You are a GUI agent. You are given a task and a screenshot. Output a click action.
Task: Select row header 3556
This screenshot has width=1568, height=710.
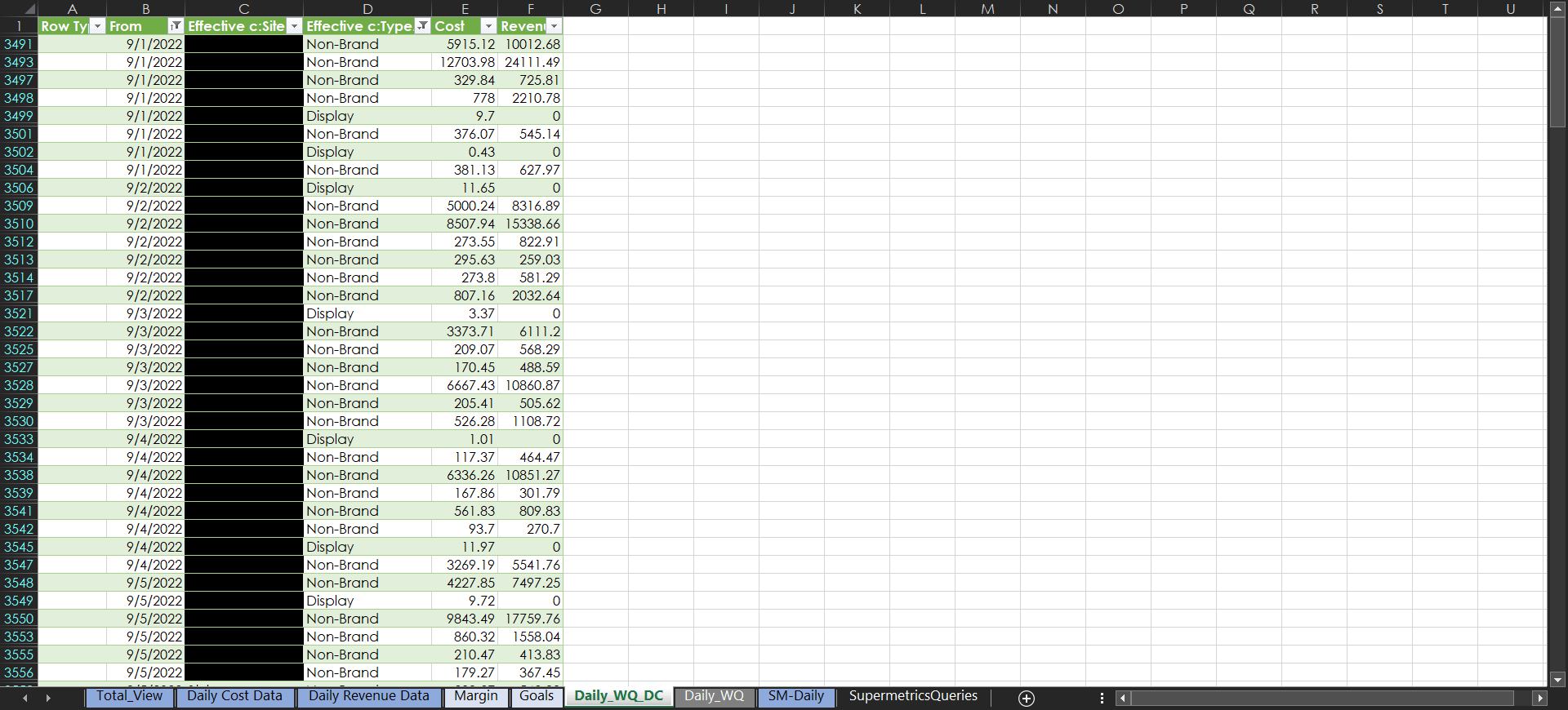coord(19,672)
